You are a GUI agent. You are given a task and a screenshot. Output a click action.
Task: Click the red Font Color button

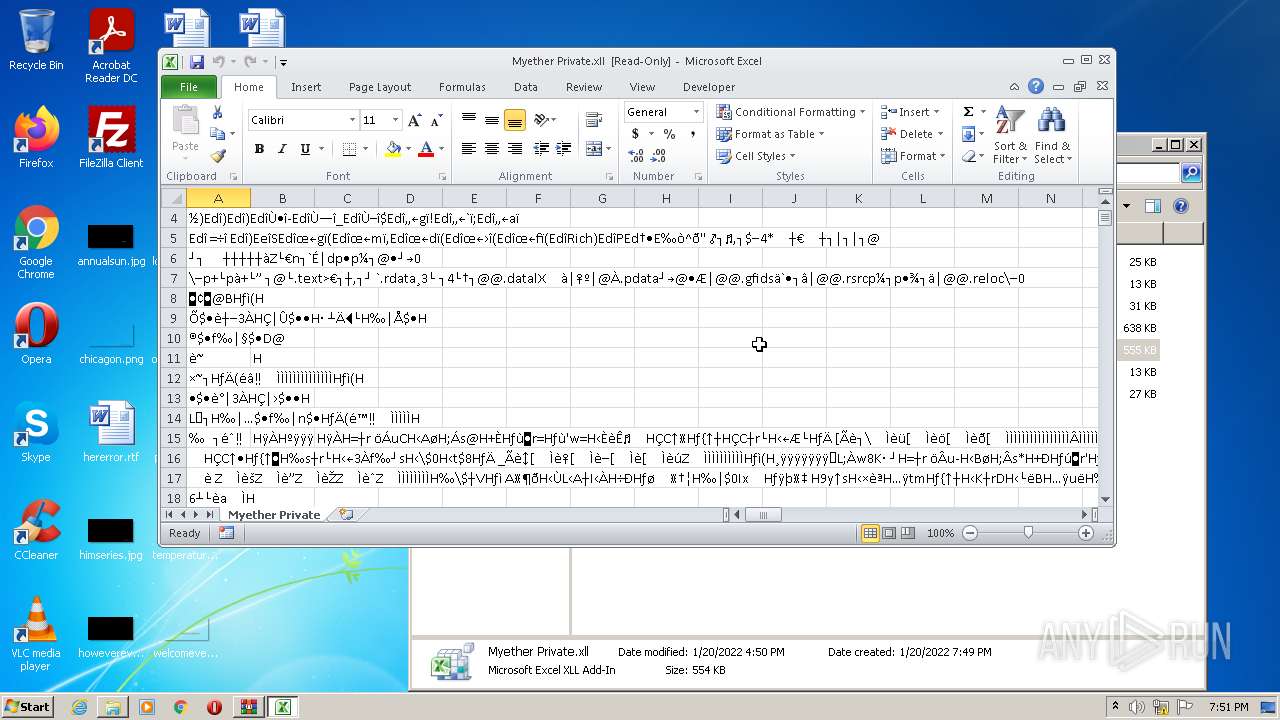[426, 149]
